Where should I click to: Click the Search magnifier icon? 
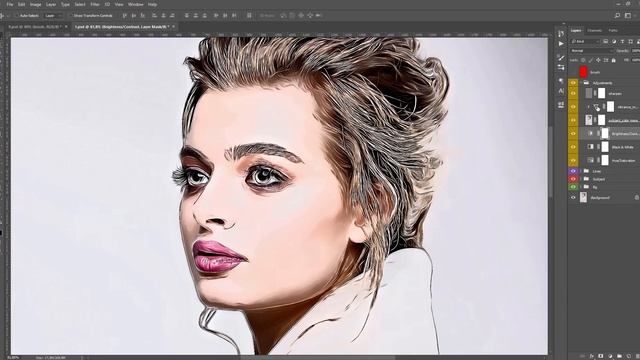click(618, 16)
